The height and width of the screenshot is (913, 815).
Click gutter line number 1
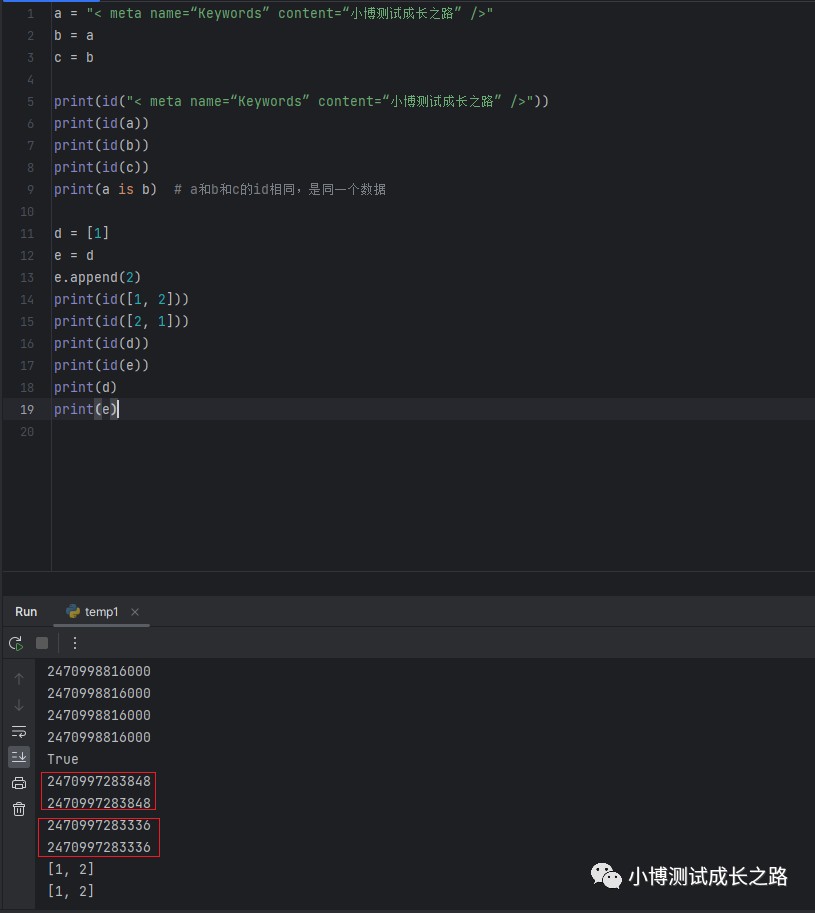tap(30, 13)
